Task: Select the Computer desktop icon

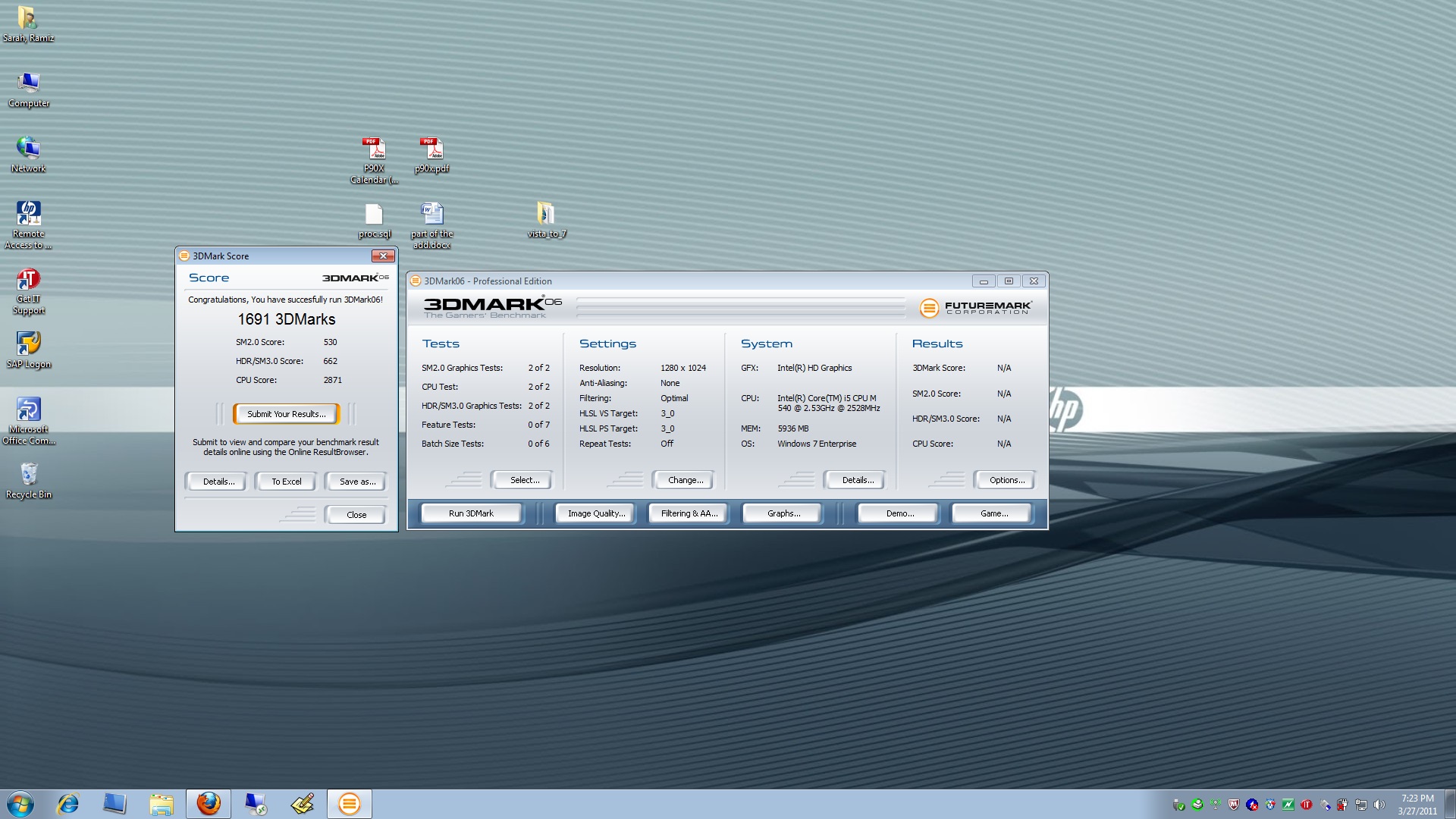Action: pyautogui.click(x=28, y=89)
